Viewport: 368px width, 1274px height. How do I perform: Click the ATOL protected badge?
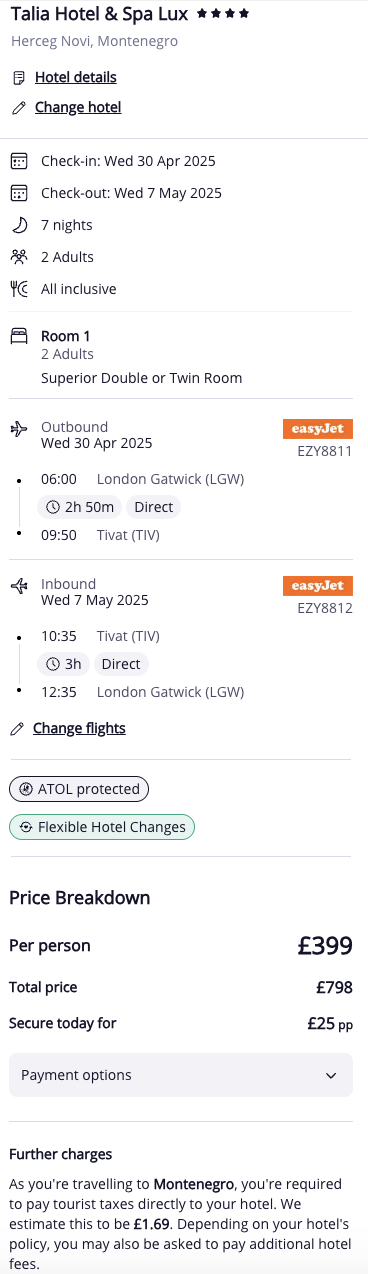tap(79, 789)
